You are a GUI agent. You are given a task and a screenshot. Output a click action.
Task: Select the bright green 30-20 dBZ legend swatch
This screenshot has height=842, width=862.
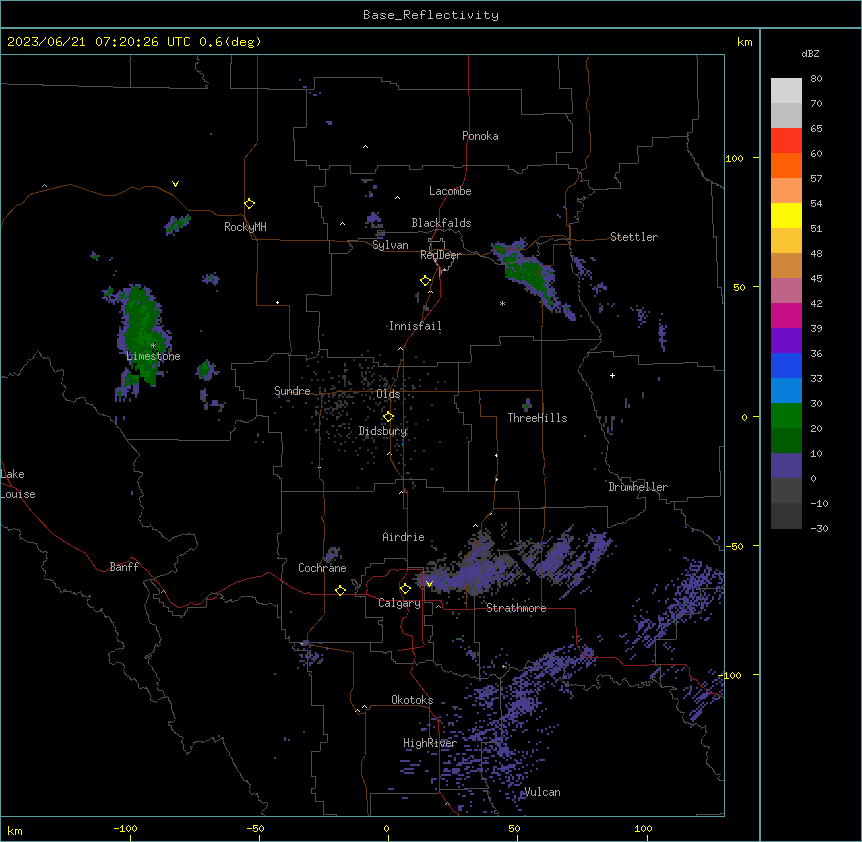coord(786,416)
